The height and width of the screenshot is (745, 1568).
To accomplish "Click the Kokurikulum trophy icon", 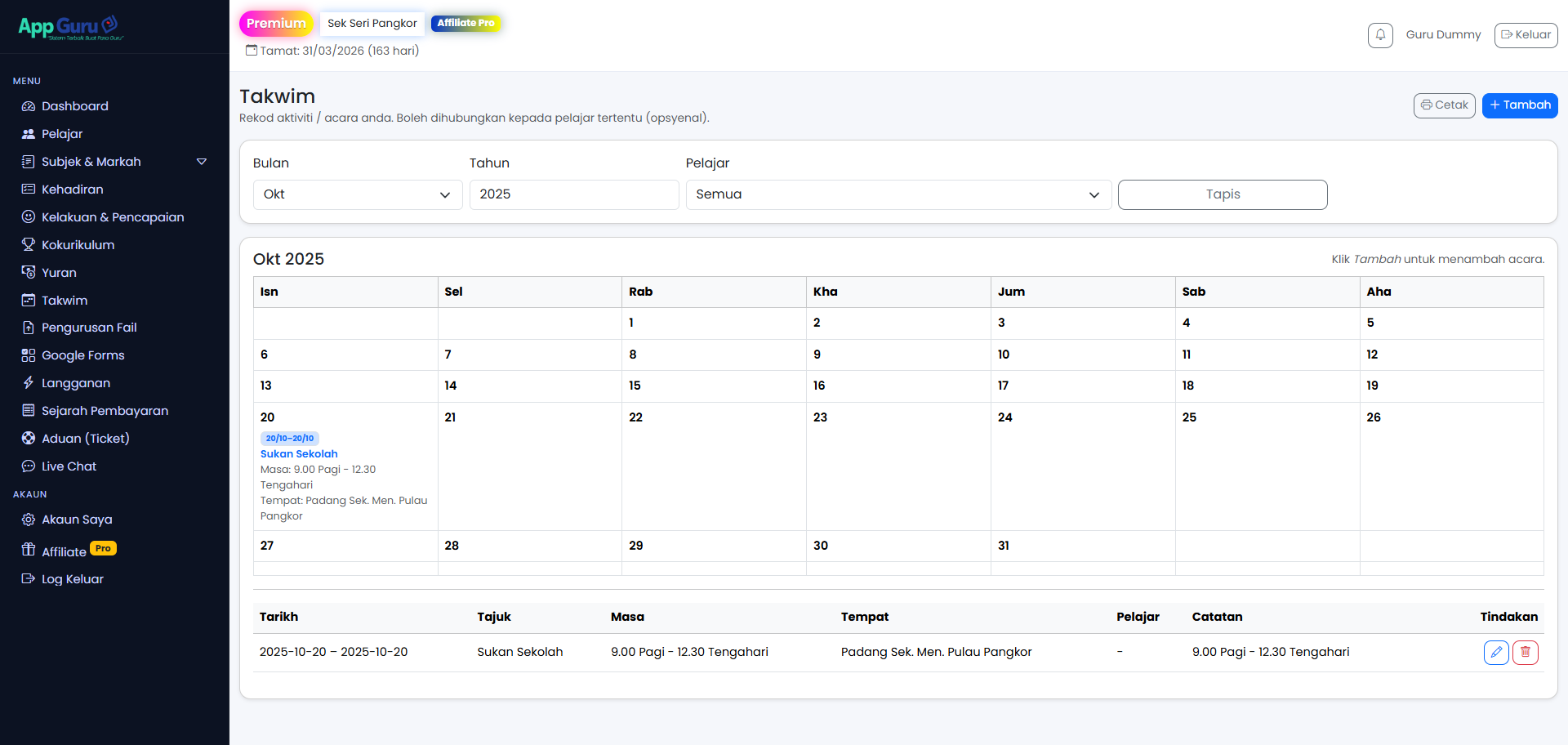I will [29, 244].
